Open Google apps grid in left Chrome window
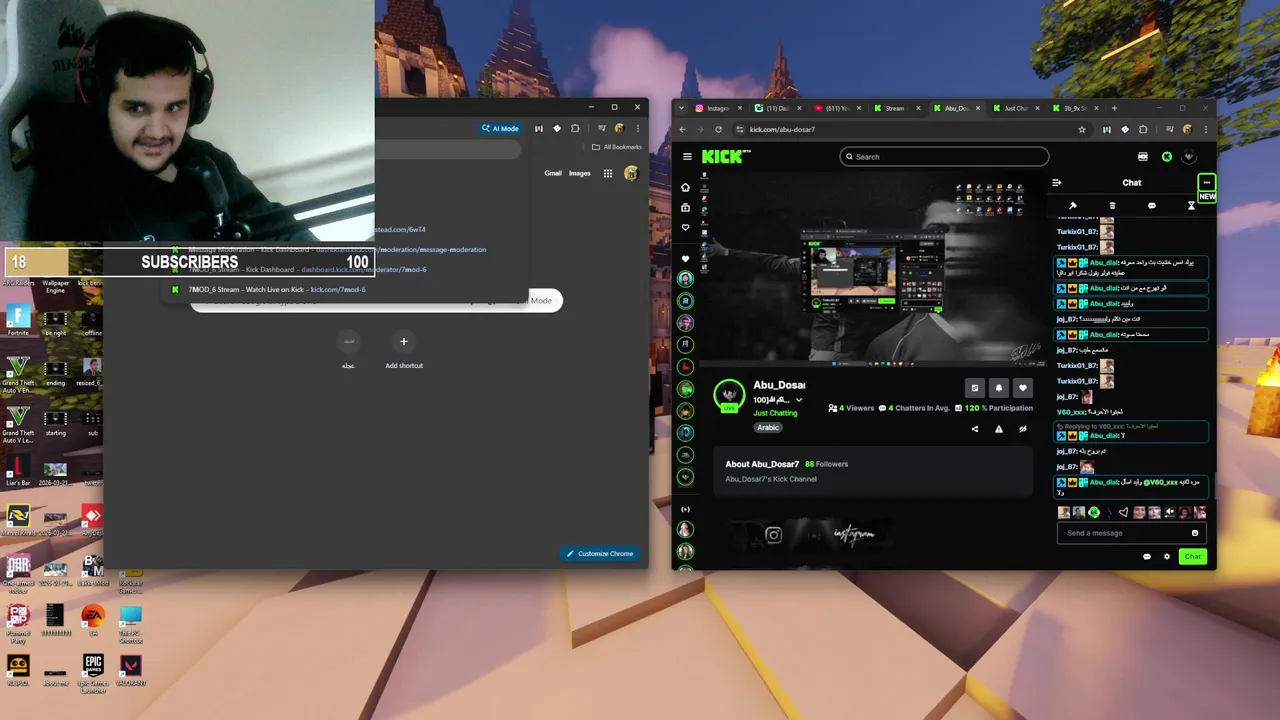This screenshot has height=720, width=1280. [x=607, y=173]
